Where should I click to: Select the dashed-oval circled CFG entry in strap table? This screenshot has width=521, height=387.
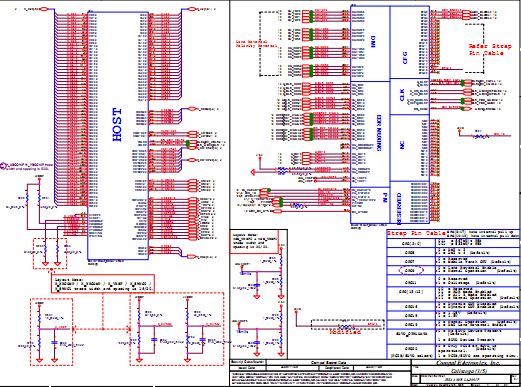411,270
